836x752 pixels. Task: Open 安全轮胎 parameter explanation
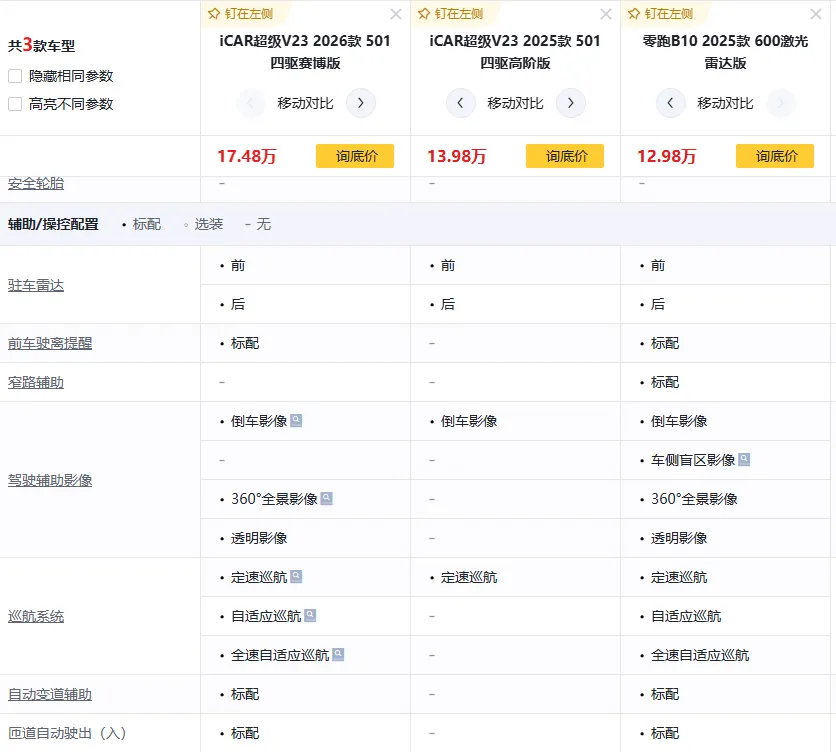36,183
